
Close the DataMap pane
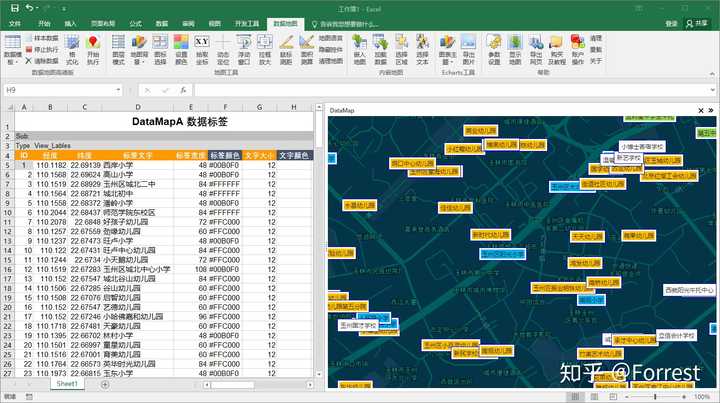[x=701, y=110]
